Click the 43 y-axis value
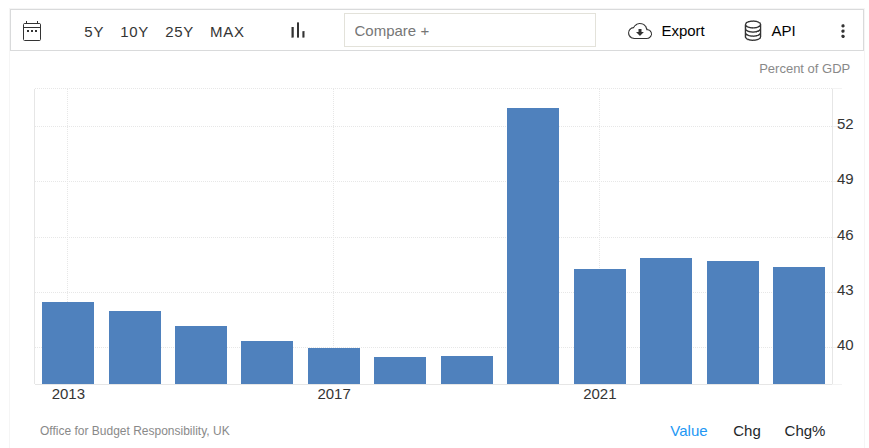 pyautogui.click(x=845, y=291)
